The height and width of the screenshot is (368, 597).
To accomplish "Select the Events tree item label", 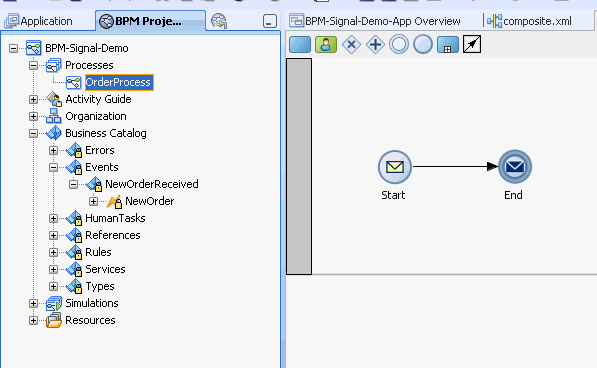I will (102, 167).
